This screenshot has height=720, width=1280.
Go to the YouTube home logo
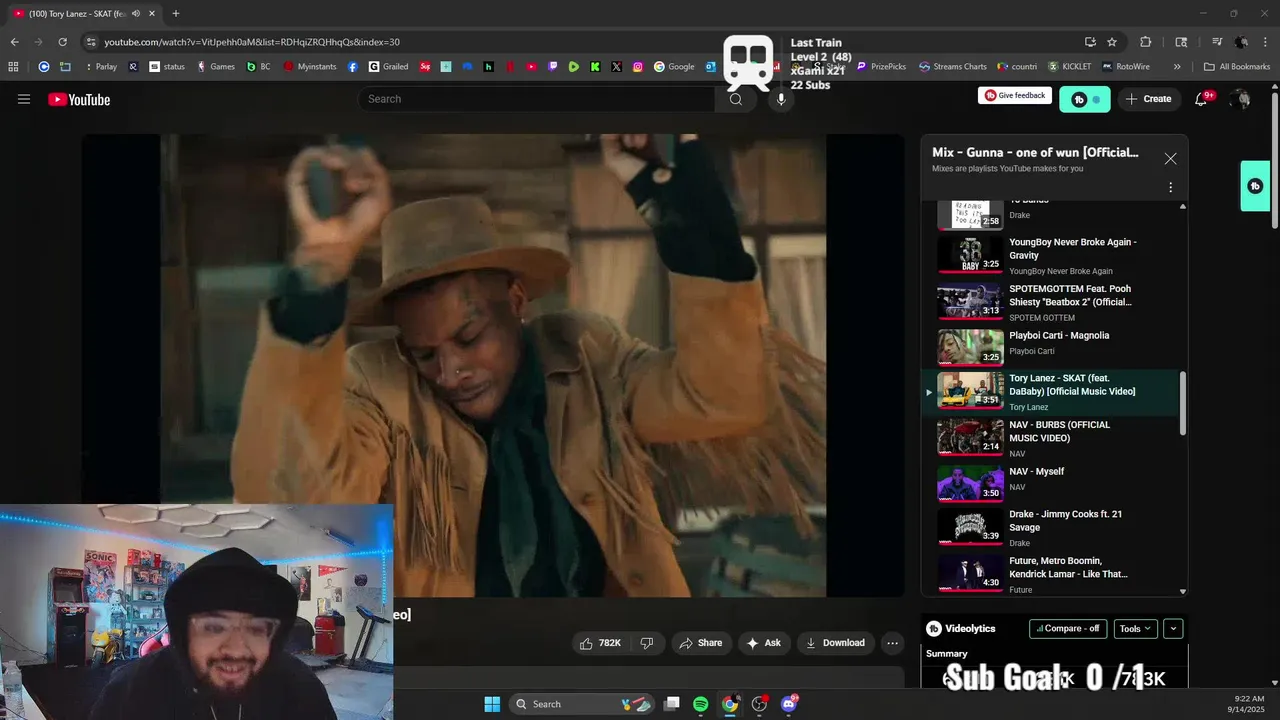[x=79, y=99]
